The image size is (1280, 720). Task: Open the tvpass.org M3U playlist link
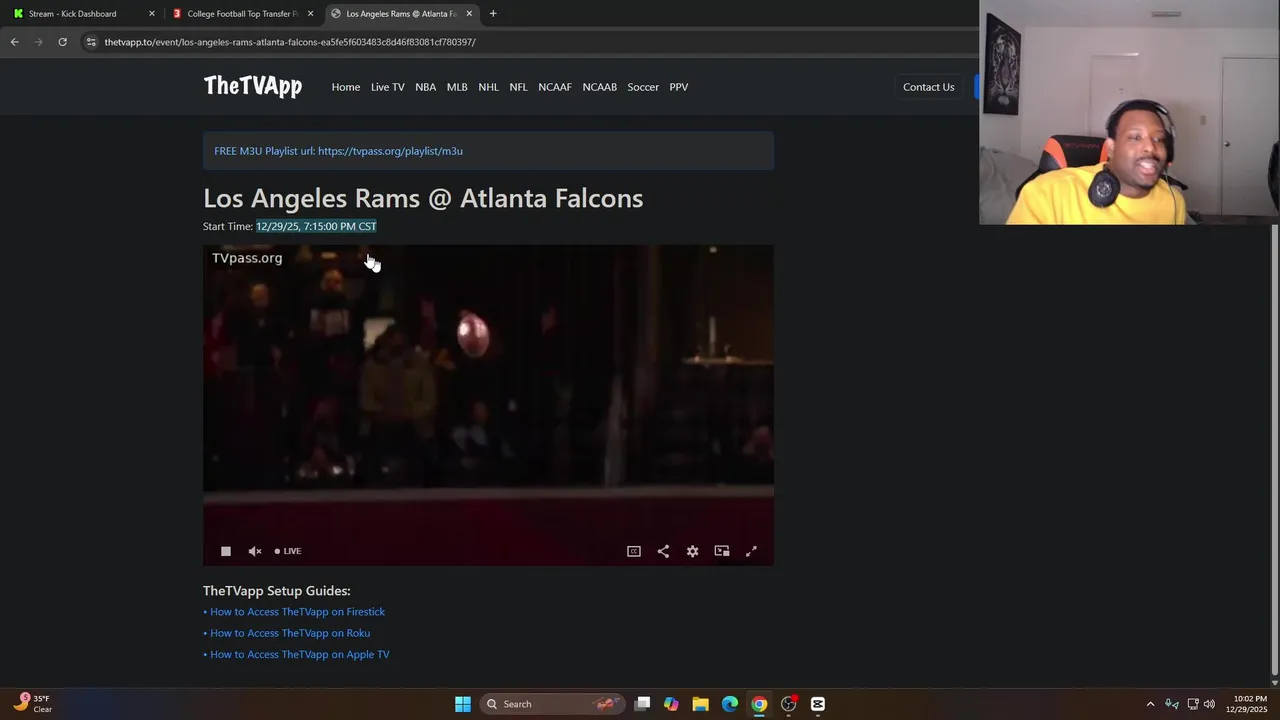tap(390, 151)
